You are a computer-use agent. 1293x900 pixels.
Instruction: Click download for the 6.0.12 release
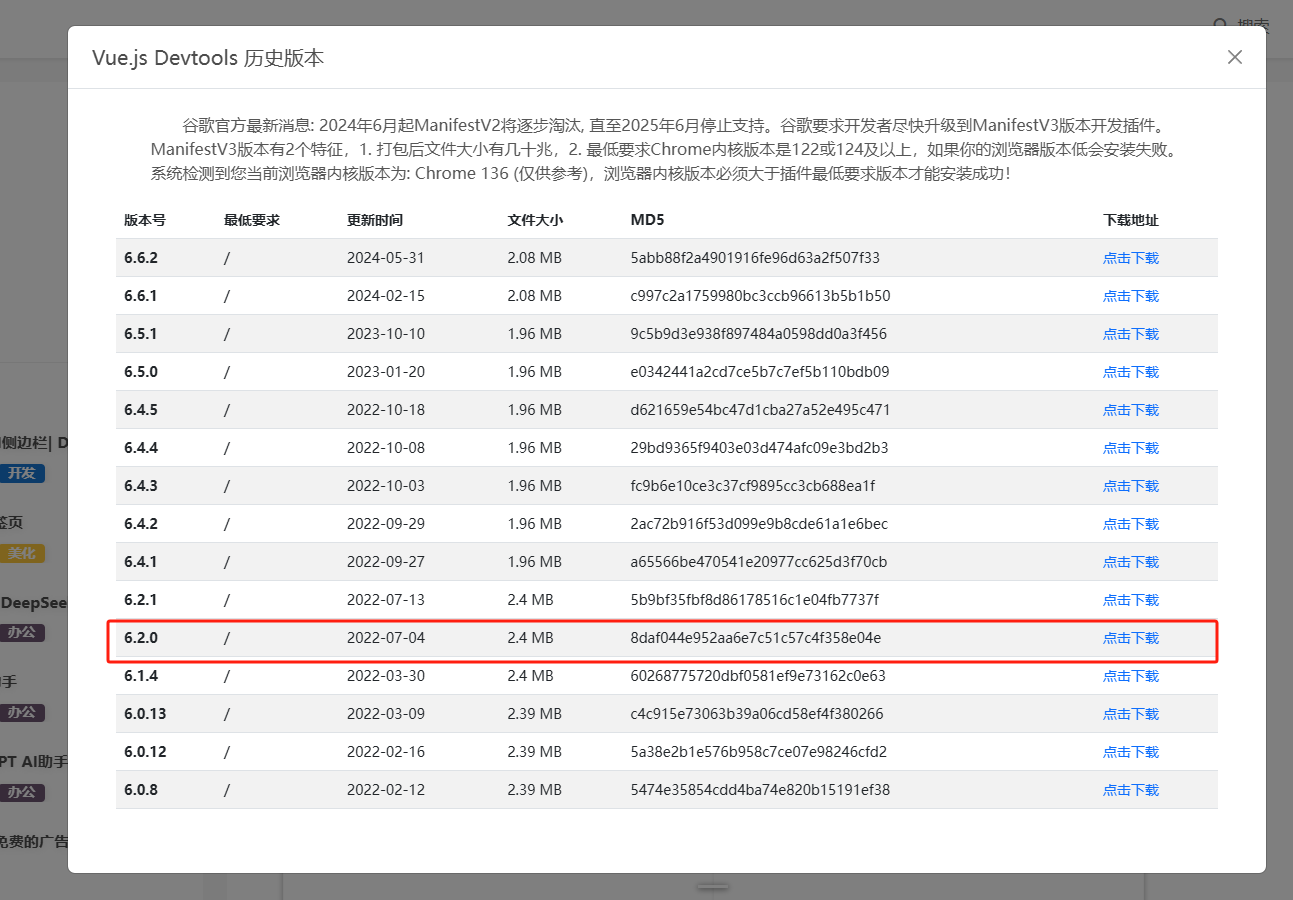(1130, 751)
